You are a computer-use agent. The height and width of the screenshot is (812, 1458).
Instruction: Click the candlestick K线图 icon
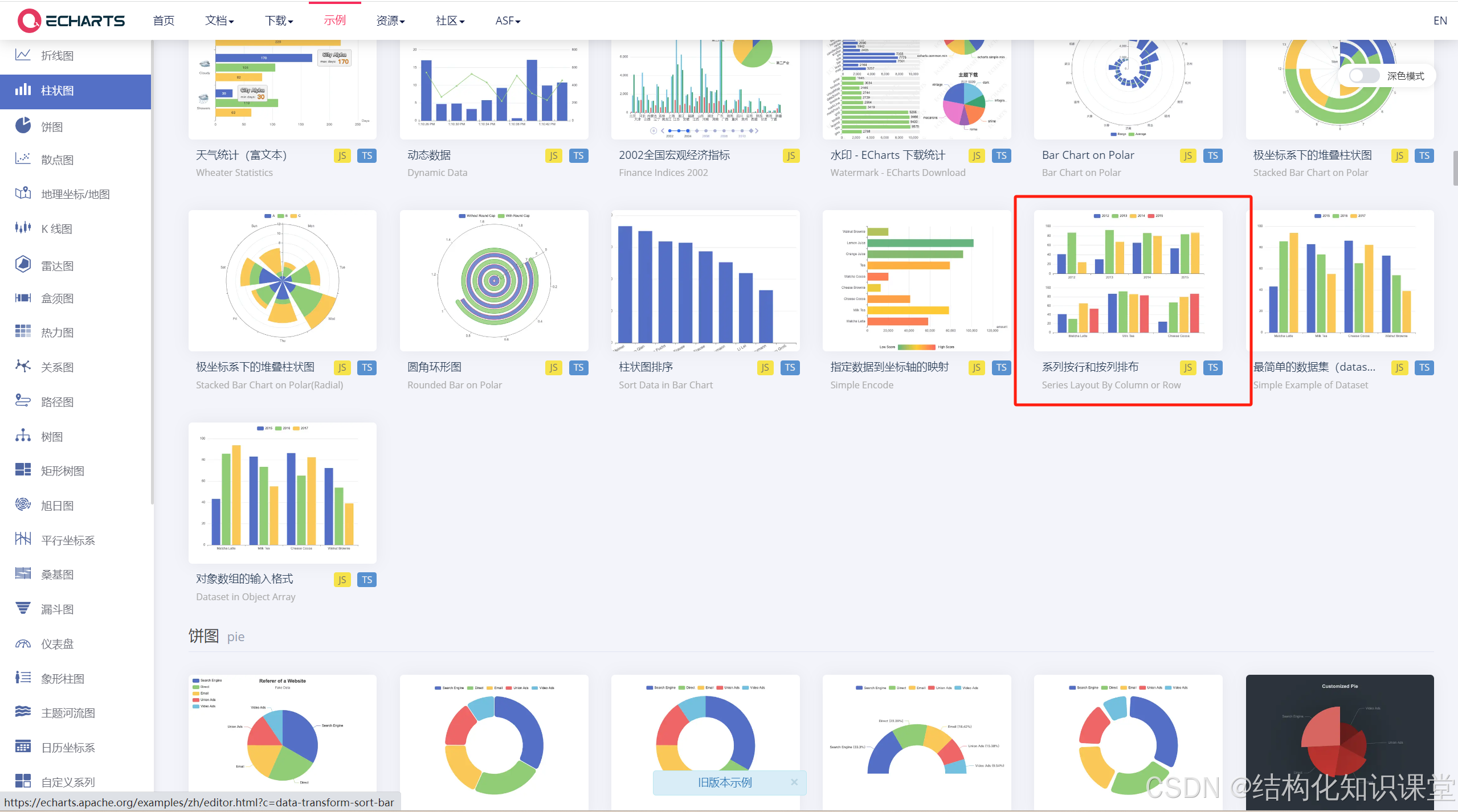point(23,228)
